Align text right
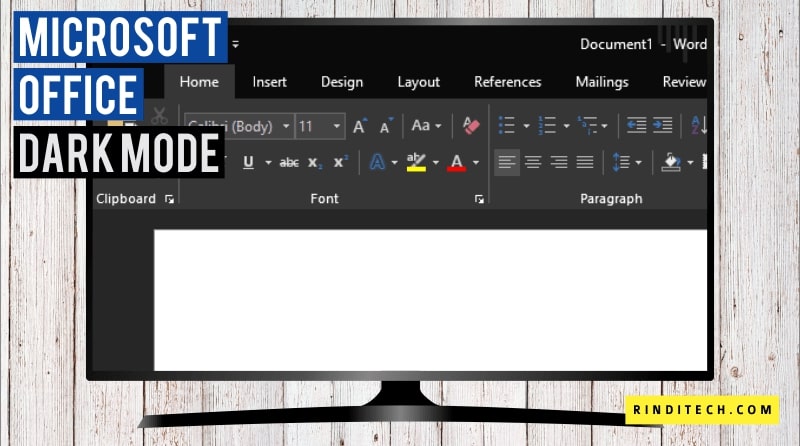Screen dimensions: 800x446 (559, 162)
